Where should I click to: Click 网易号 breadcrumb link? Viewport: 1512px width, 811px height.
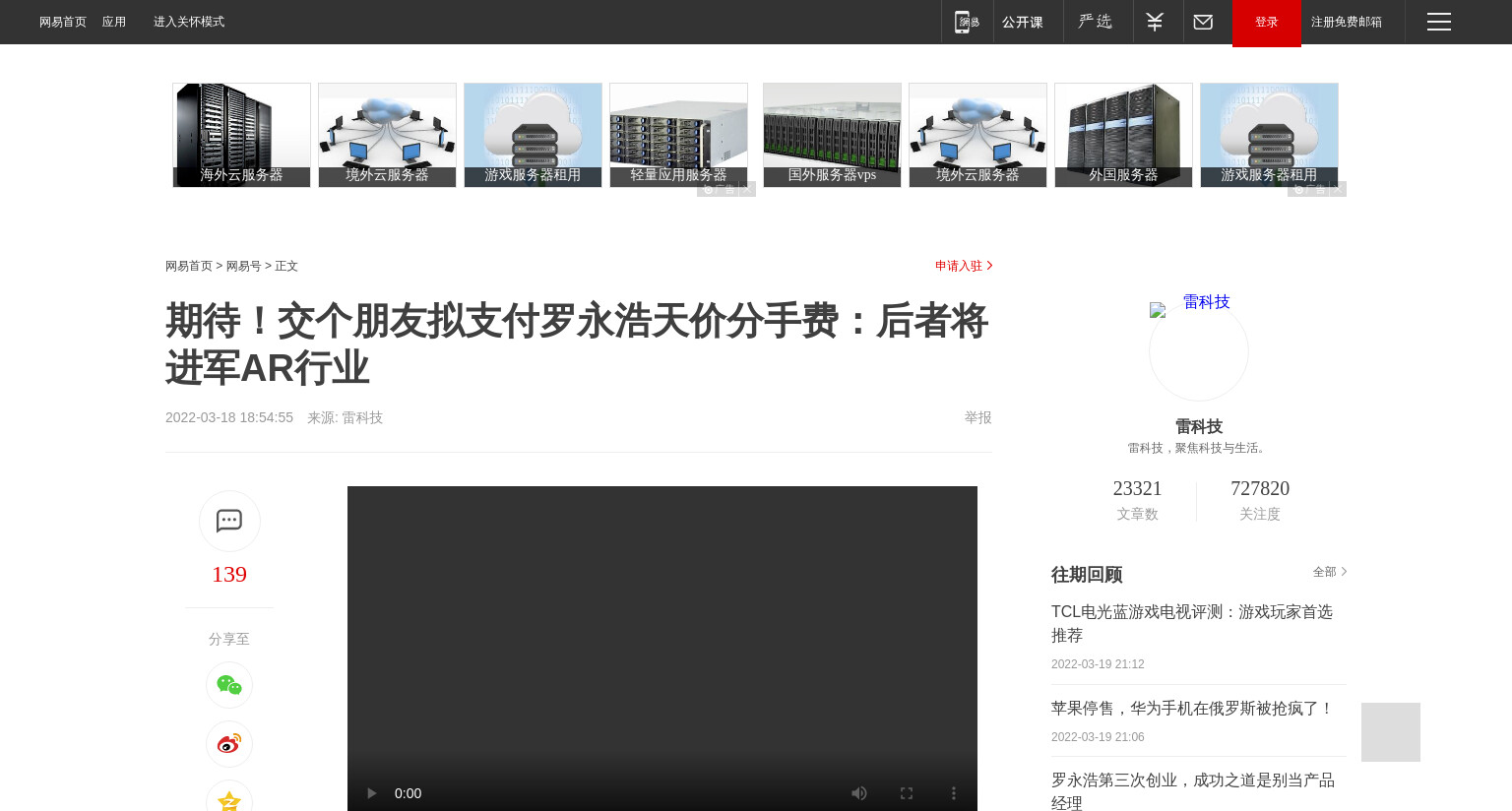coord(244,266)
